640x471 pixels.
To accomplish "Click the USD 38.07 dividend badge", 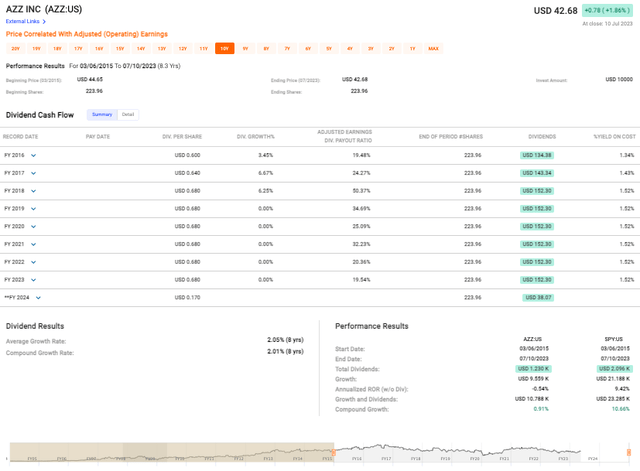I will pyautogui.click(x=538, y=298).
